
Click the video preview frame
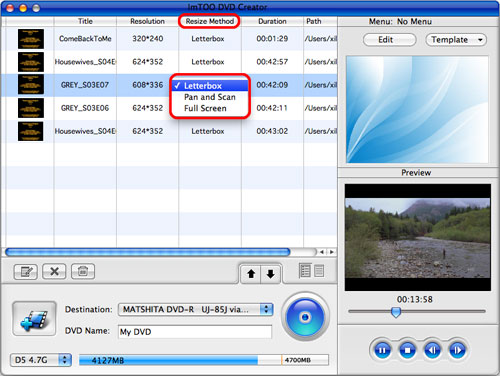pyautogui.click(x=418, y=237)
